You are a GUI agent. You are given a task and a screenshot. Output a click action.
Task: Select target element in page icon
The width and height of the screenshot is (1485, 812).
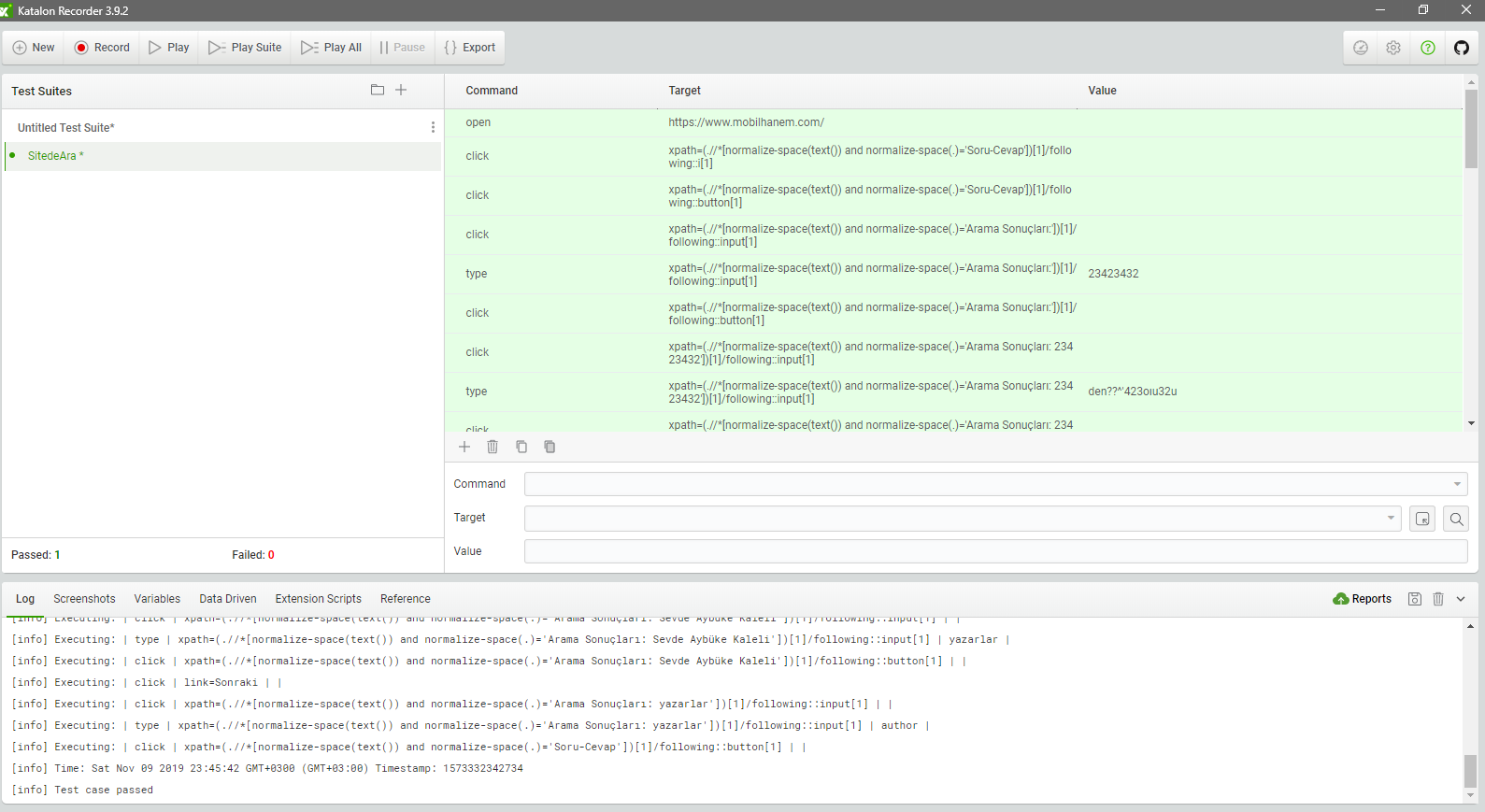[x=1422, y=519]
